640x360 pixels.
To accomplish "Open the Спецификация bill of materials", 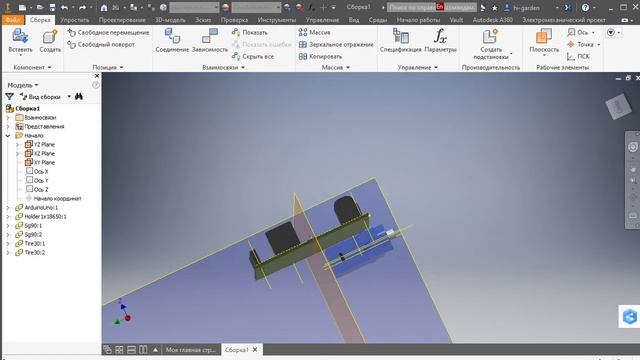I will click(400, 40).
